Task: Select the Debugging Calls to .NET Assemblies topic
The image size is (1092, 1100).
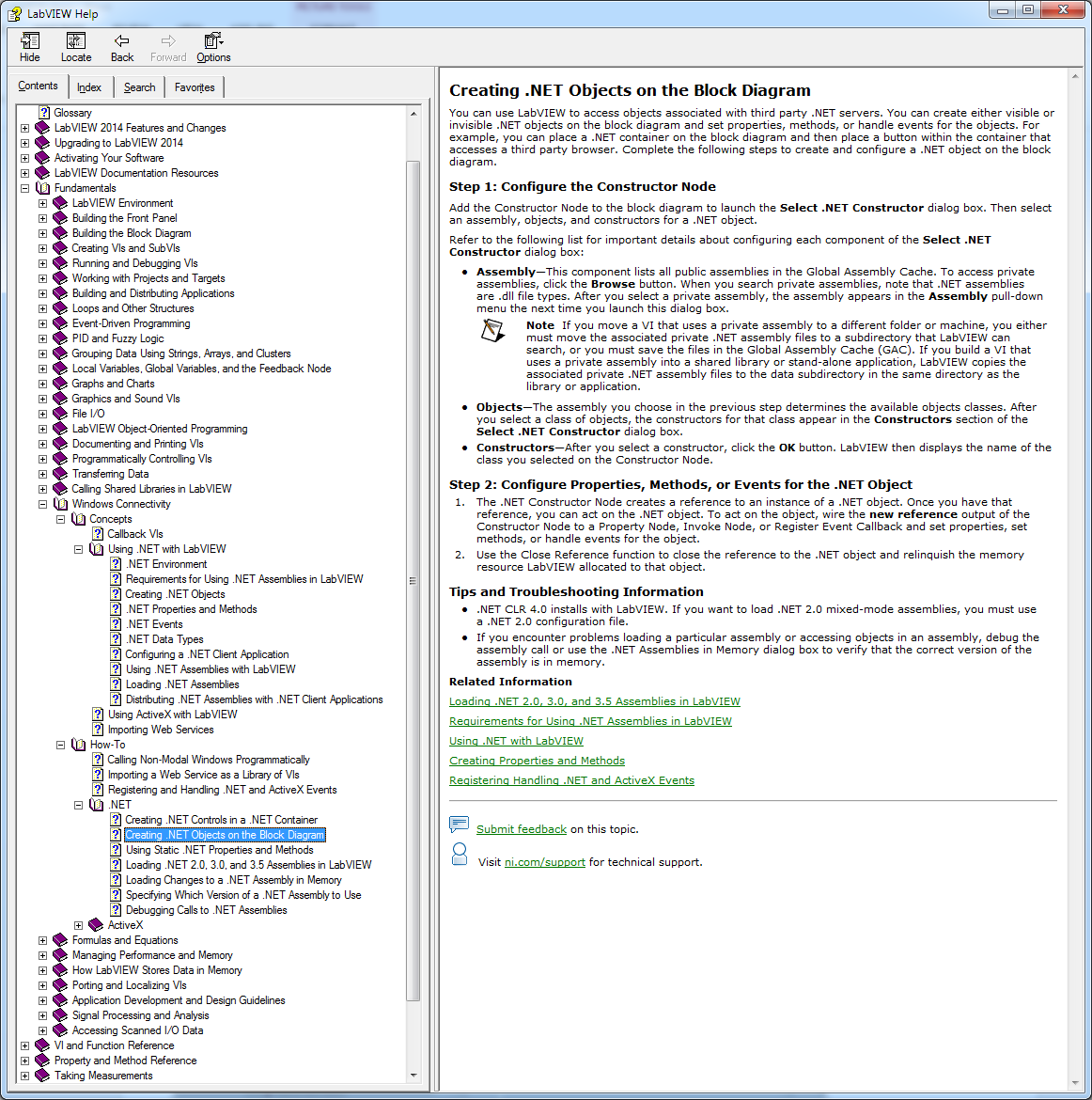Action: click(x=206, y=910)
